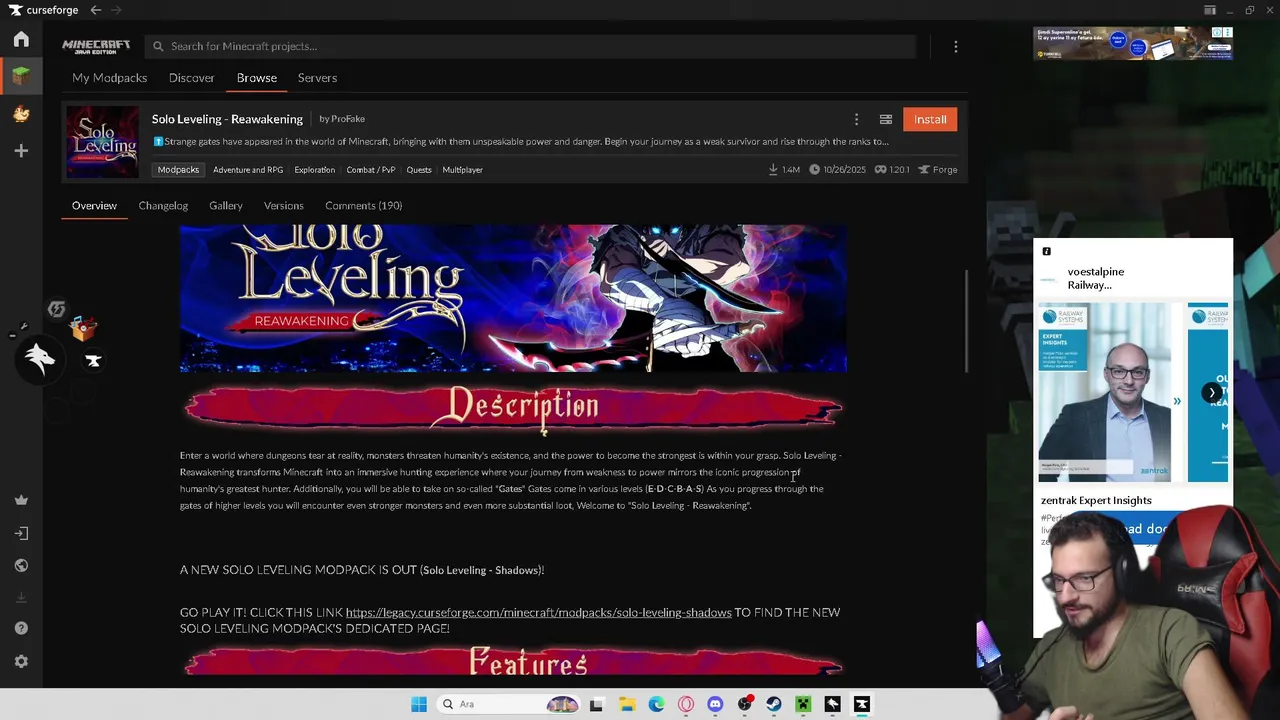Click the lightning bolt overlay icon

pyautogui.click(x=56, y=309)
